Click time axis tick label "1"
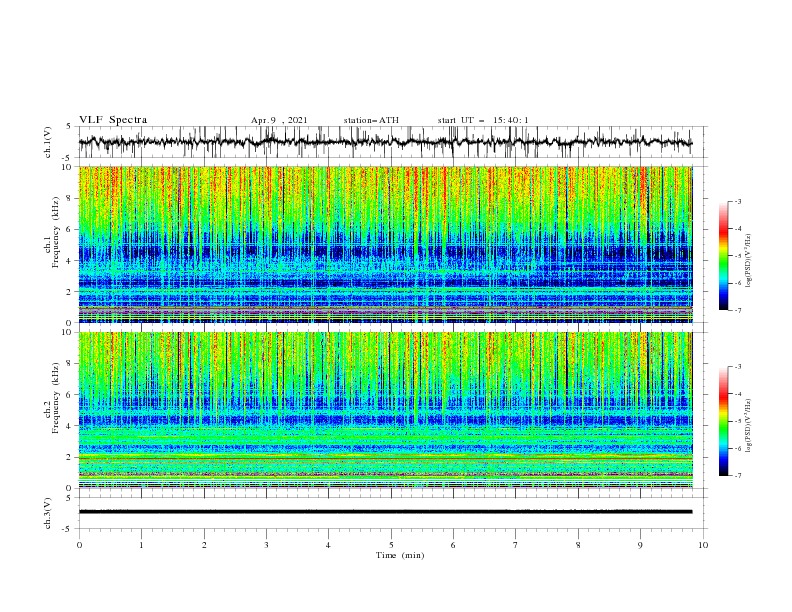This screenshot has height=612, width=792. (141, 545)
